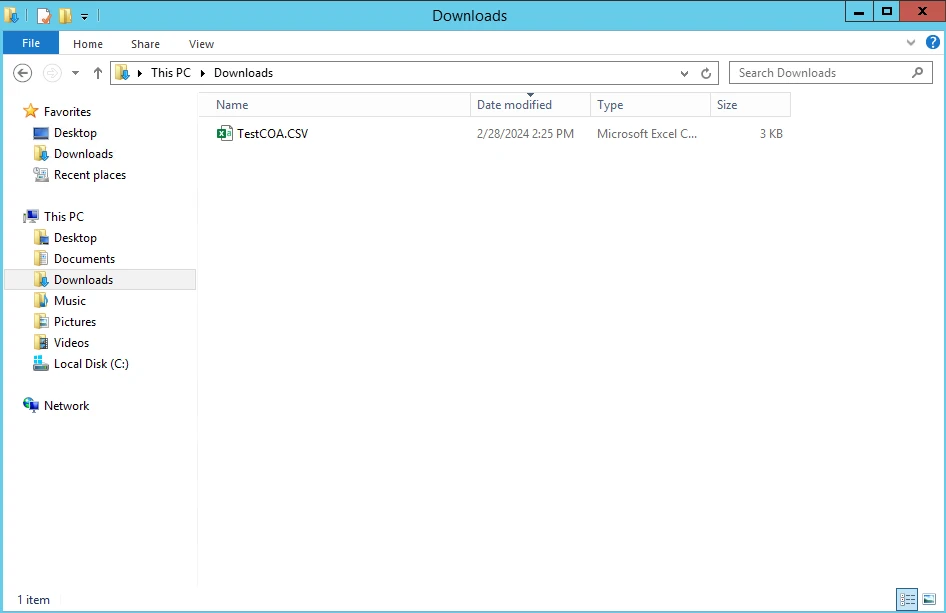
Task: Click the folder icon in address bar
Action: click(x=122, y=73)
